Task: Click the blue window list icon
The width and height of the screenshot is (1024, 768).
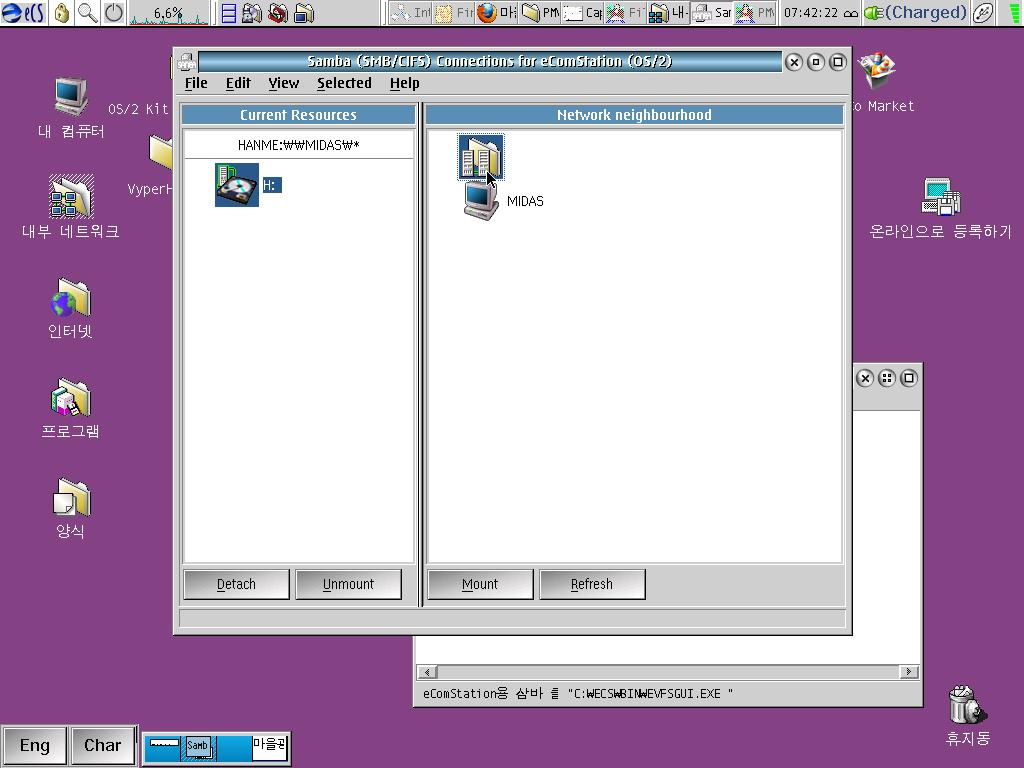Action: tap(229, 13)
